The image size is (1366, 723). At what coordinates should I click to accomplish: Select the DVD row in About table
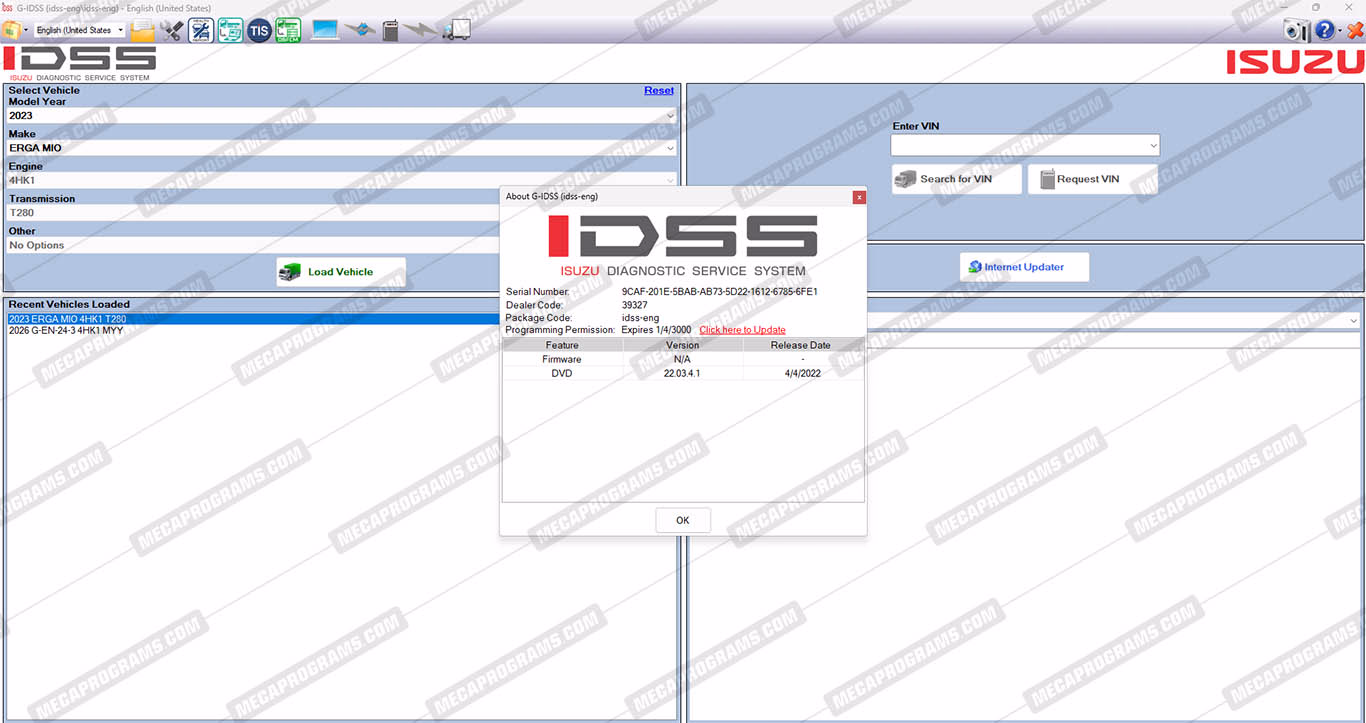click(x=683, y=373)
